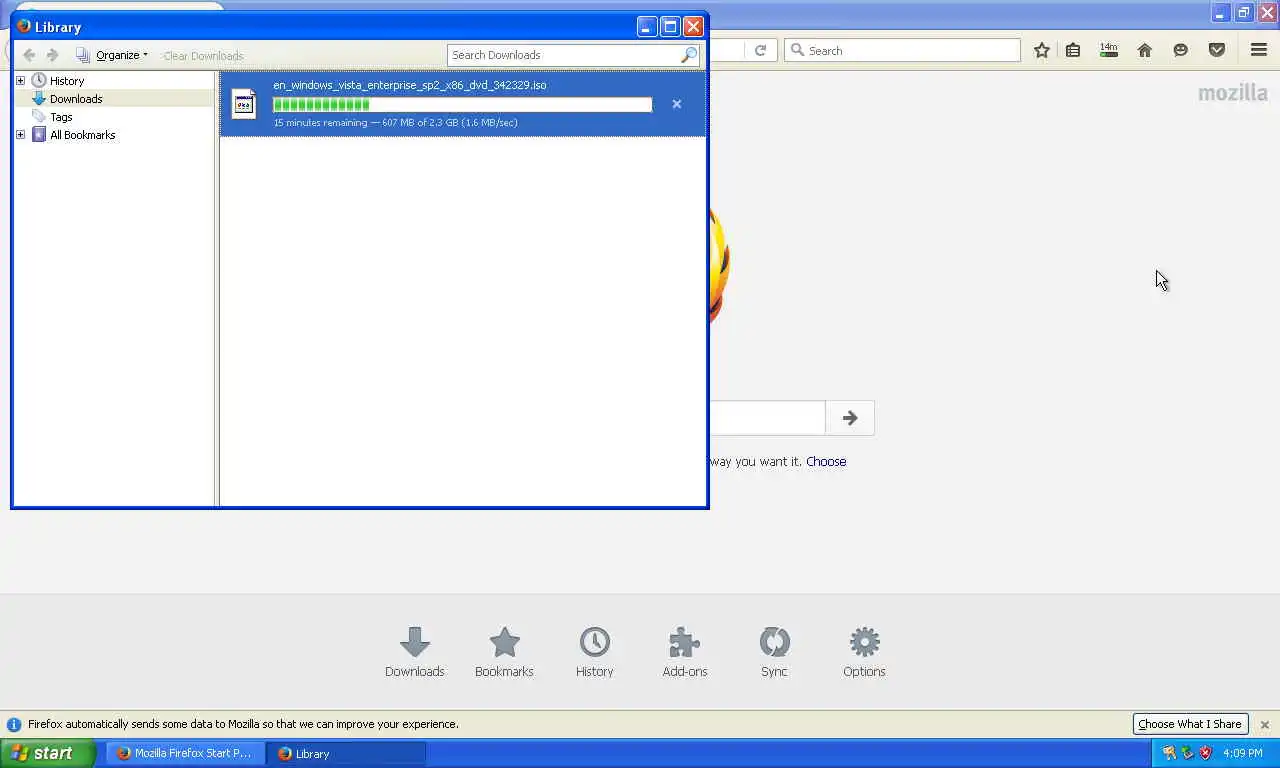Open the Windows Start menu

pos(47,753)
